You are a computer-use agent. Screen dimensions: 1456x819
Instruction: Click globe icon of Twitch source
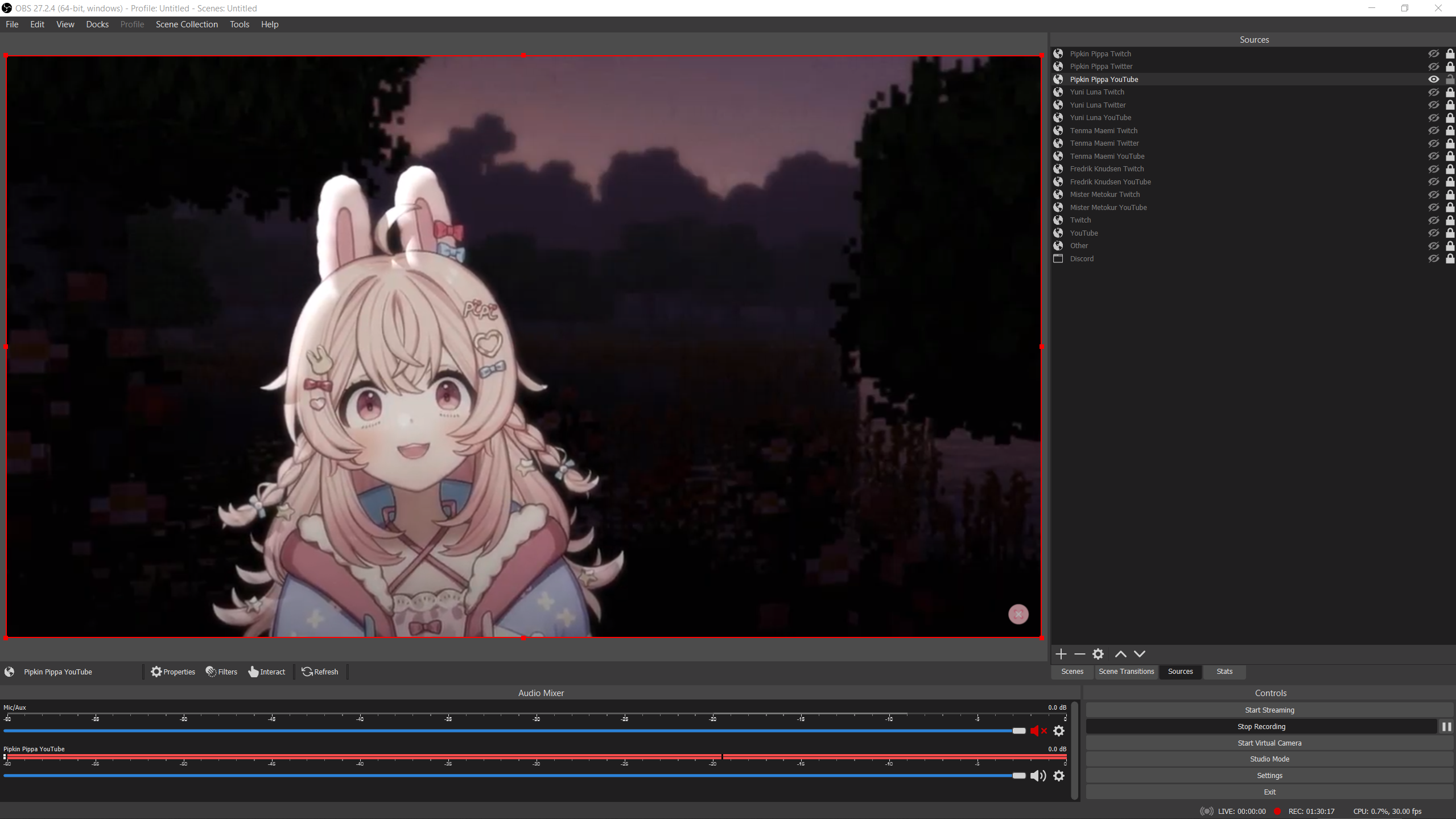1058,220
